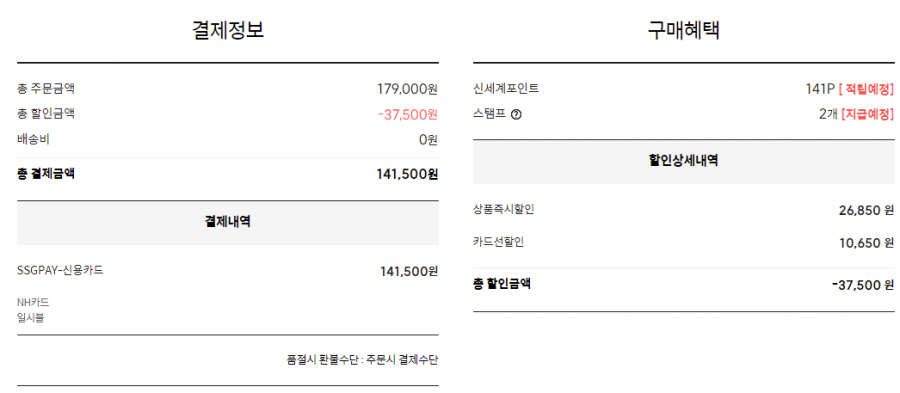Click the 141P points value

tap(819, 90)
